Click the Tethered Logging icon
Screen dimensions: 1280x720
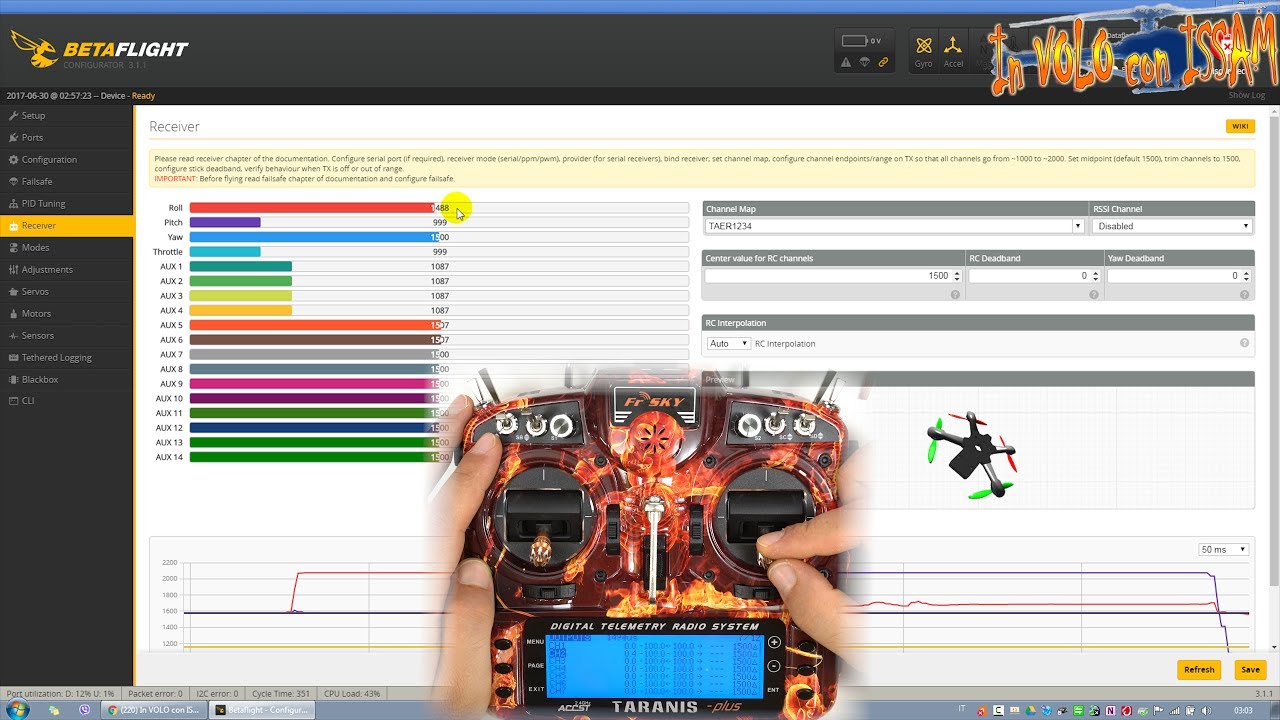(13, 357)
